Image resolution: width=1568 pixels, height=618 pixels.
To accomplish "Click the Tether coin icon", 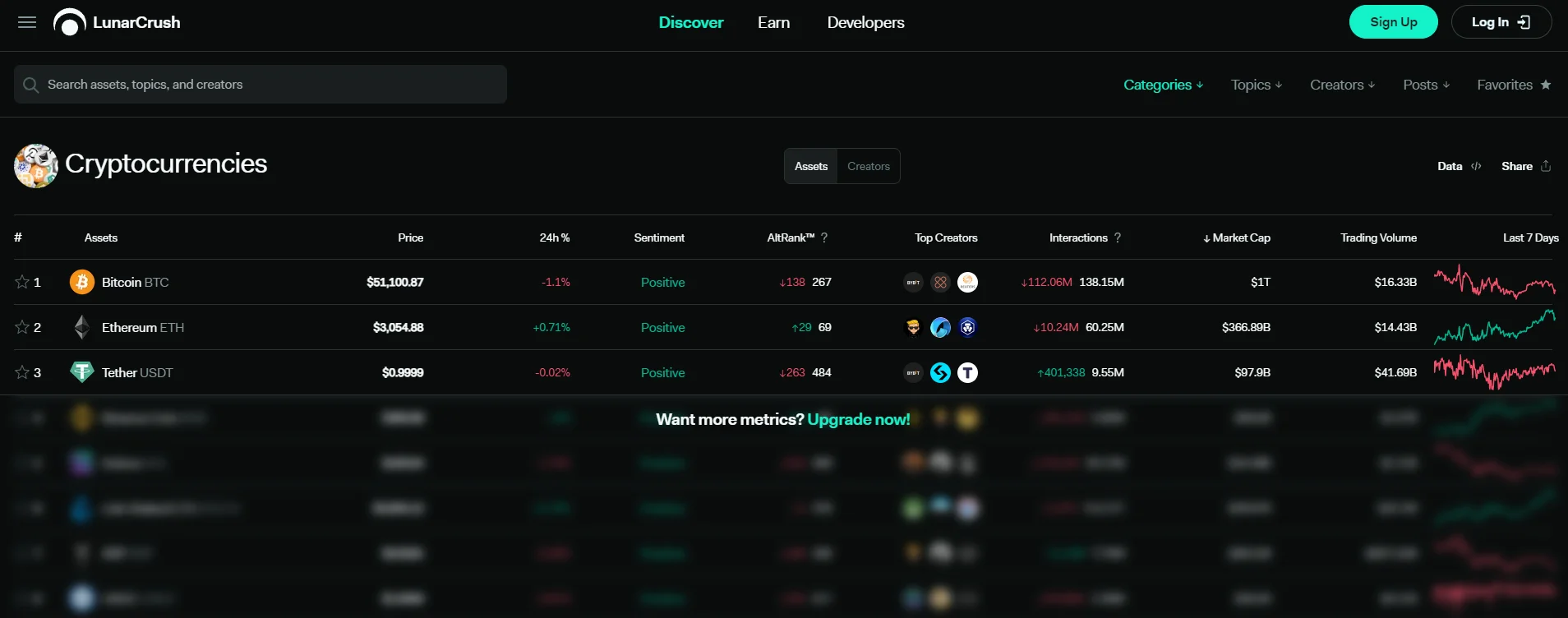I will click(x=81, y=372).
